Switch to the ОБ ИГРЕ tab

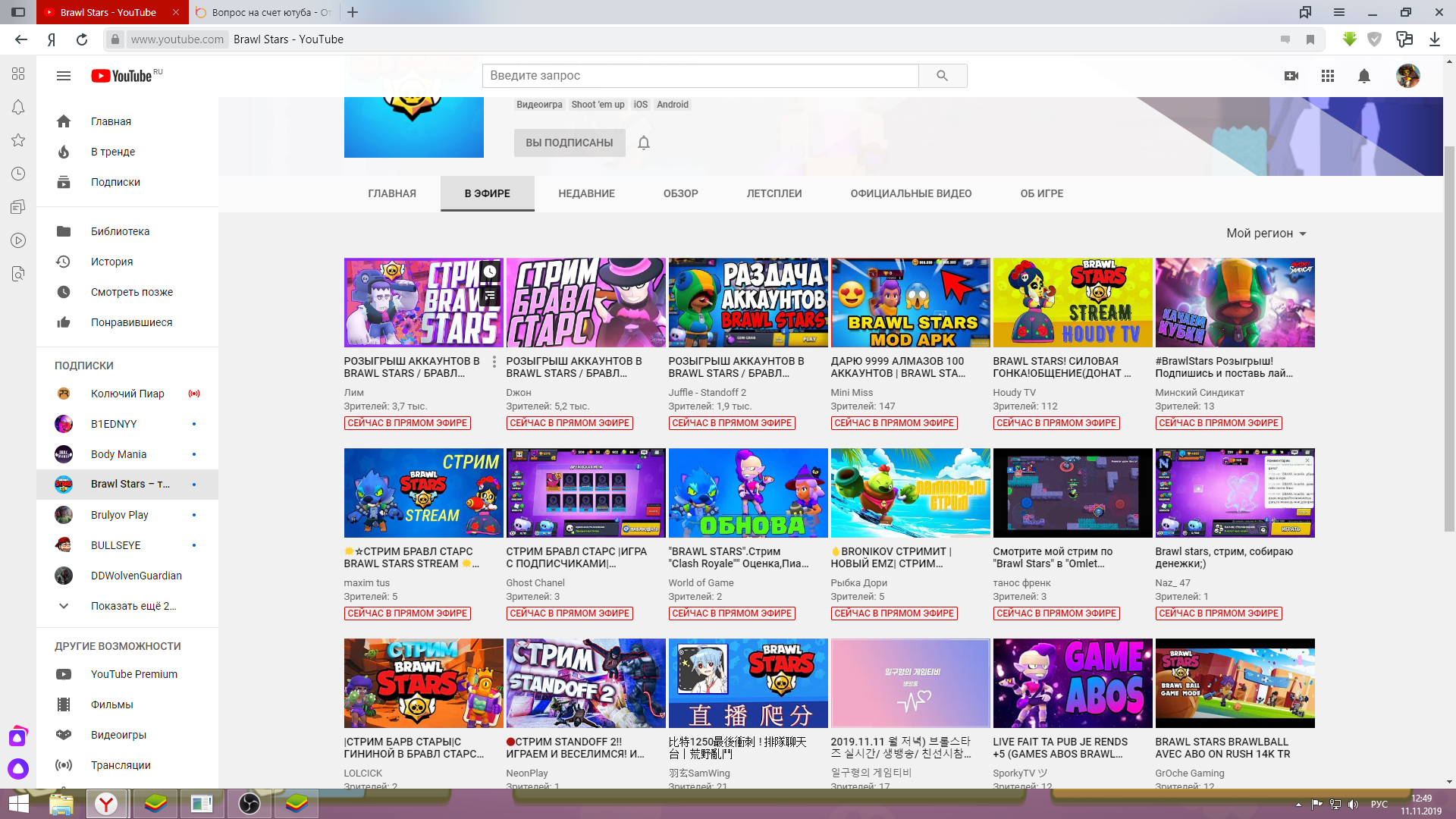tap(1041, 193)
